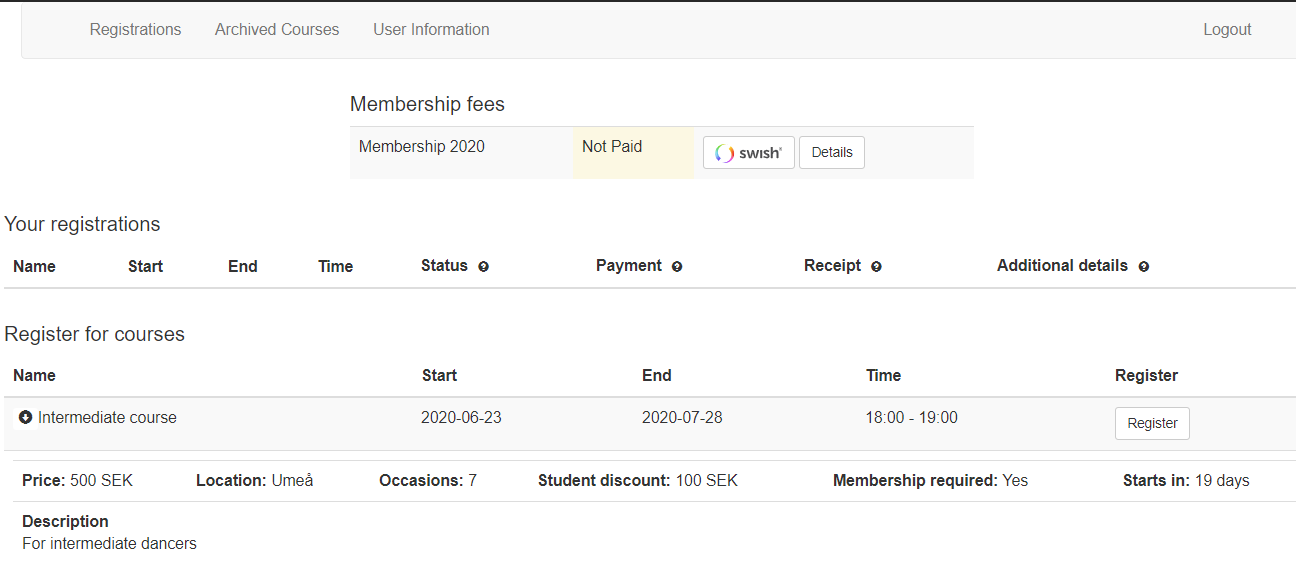1296x582 pixels.
Task: Go to the Registrations page
Action: [x=135, y=30]
